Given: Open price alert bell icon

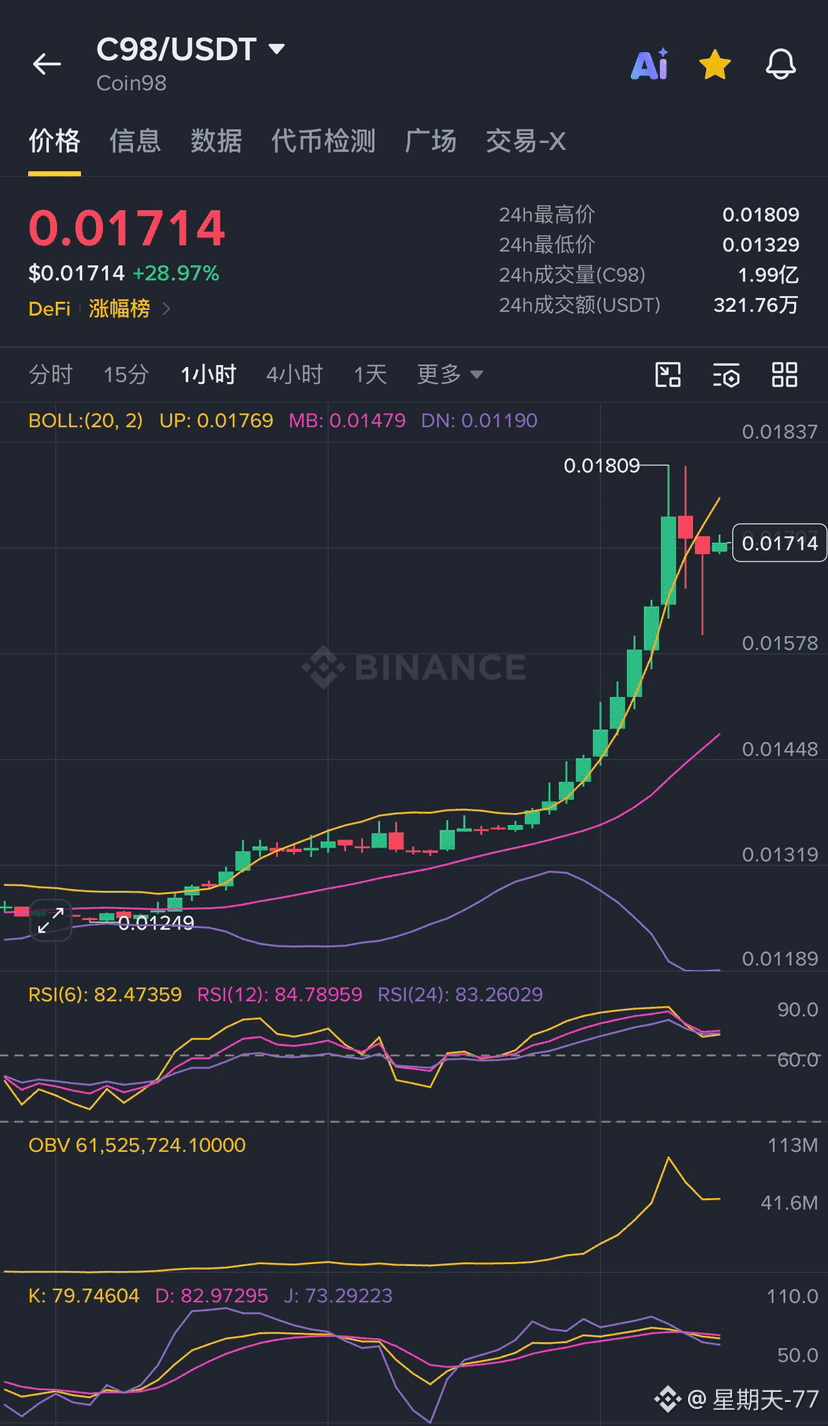Looking at the screenshot, I should tap(781, 65).
